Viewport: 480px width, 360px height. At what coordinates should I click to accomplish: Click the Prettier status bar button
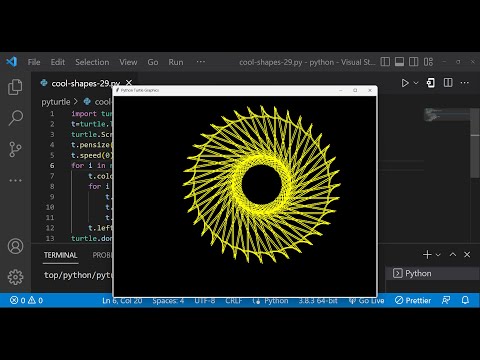[x=413, y=300]
